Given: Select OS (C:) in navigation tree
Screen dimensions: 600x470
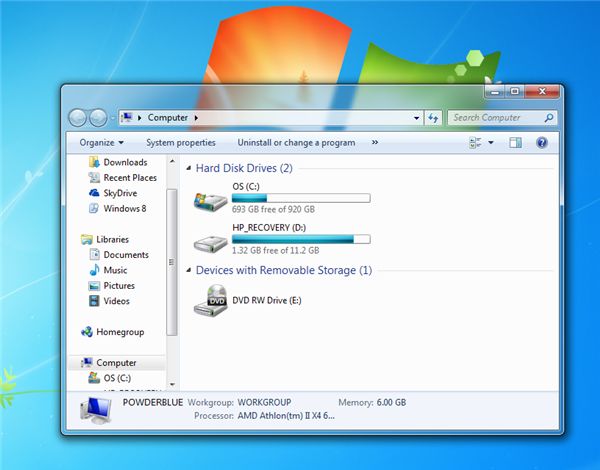Looking at the screenshot, I should (117, 378).
